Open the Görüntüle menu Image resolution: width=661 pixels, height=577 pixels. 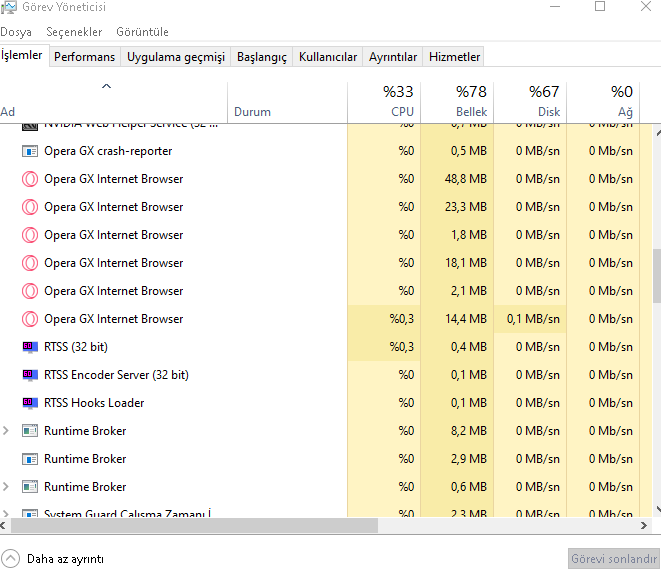click(x=142, y=32)
